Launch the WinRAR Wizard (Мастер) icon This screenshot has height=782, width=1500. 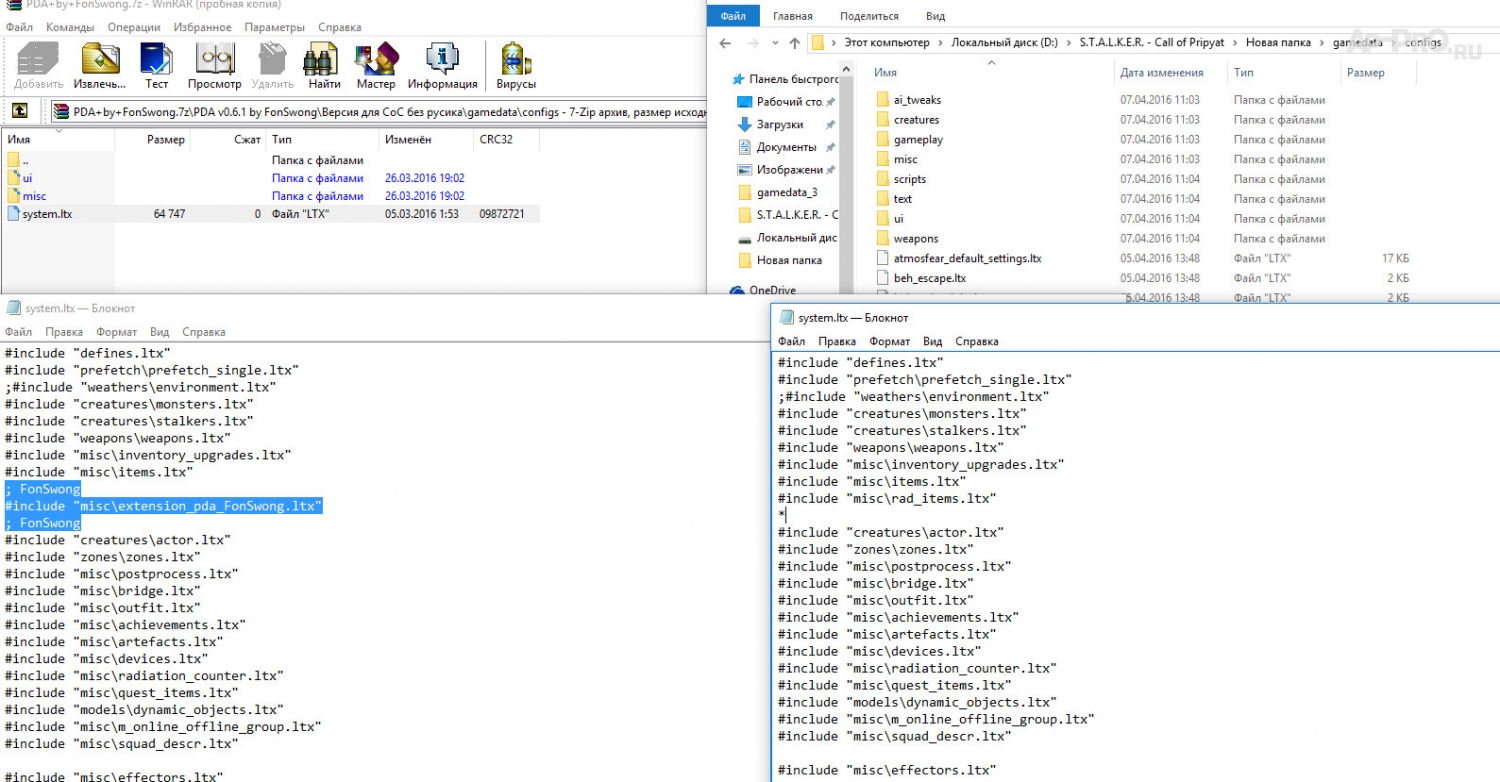[376, 66]
